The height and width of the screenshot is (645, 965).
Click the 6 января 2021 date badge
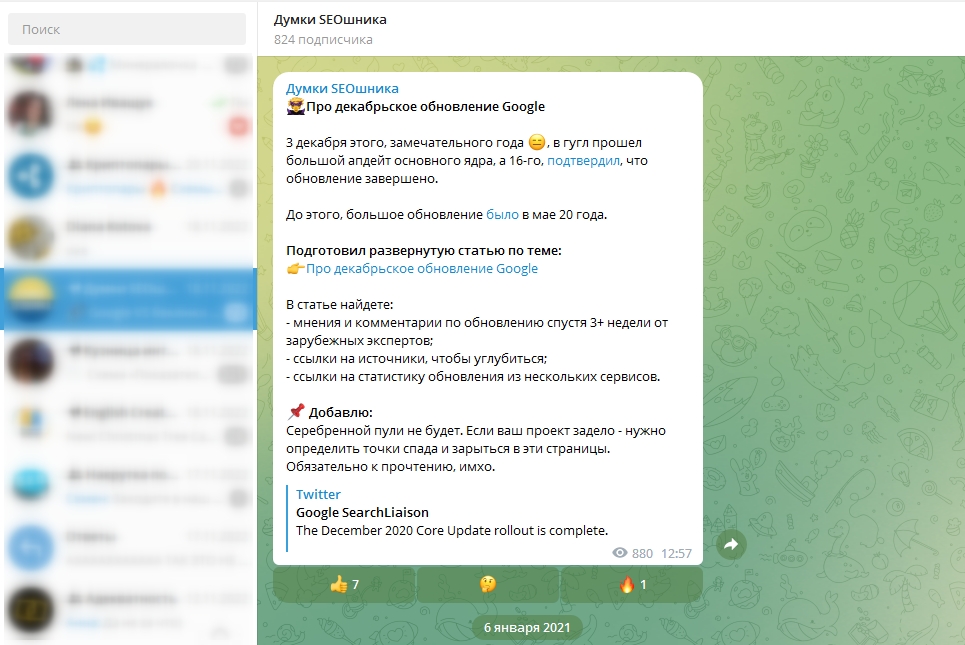click(527, 627)
